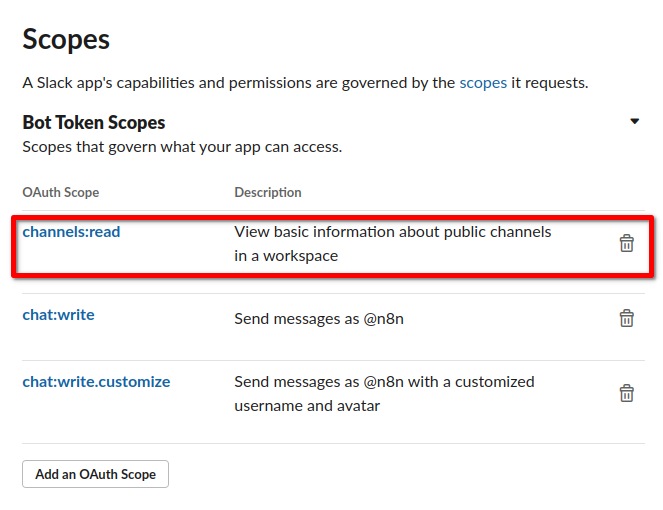Click the 'customized username and avatar' description text
Screen dimensions: 663x510
[x=307, y=406]
